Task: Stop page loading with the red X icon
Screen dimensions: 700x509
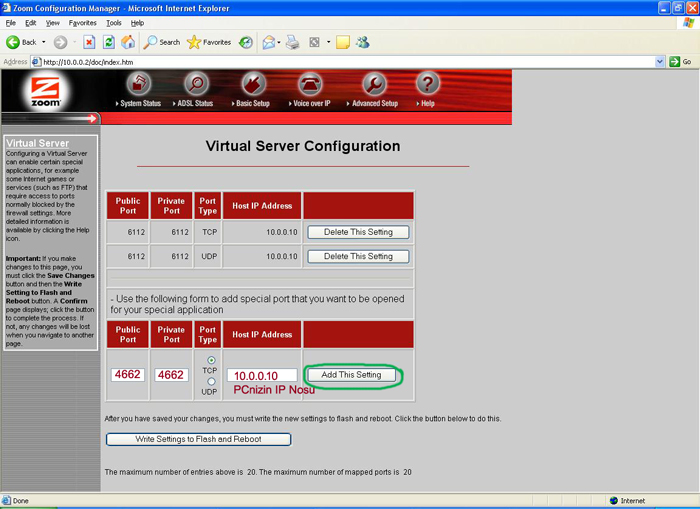Action: point(89,42)
